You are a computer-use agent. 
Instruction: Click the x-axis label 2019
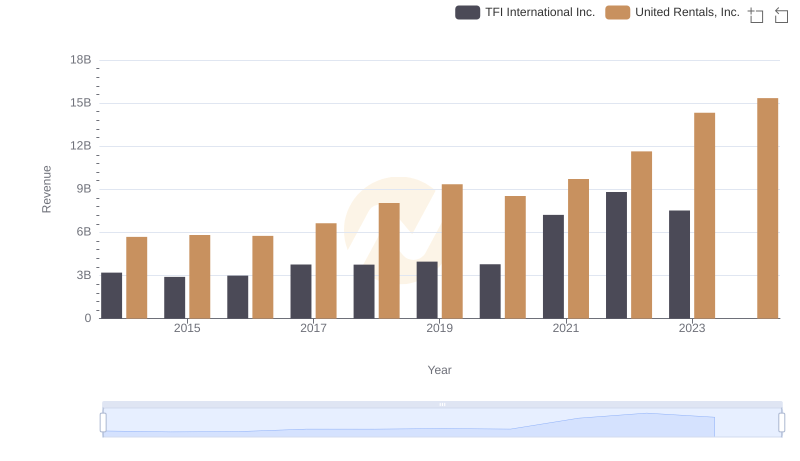click(x=440, y=328)
